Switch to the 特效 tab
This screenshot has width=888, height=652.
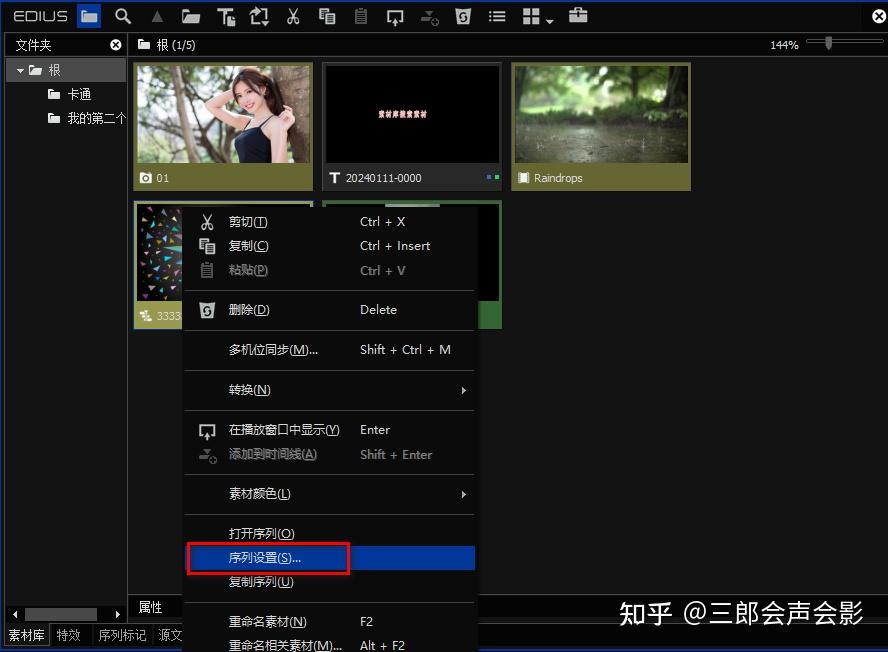pos(69,634)
